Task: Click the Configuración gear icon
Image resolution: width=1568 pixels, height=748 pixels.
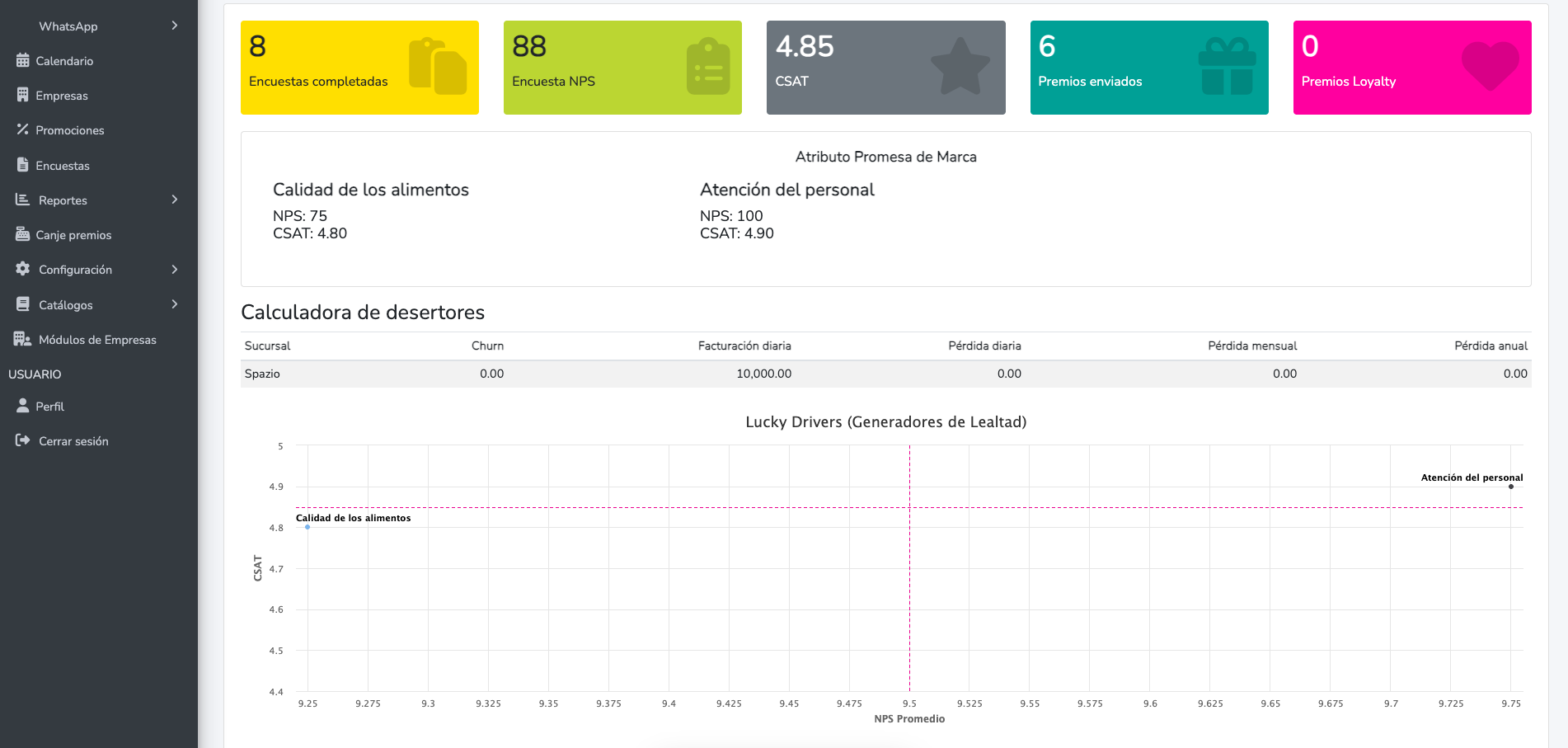Action: (22, 269)
